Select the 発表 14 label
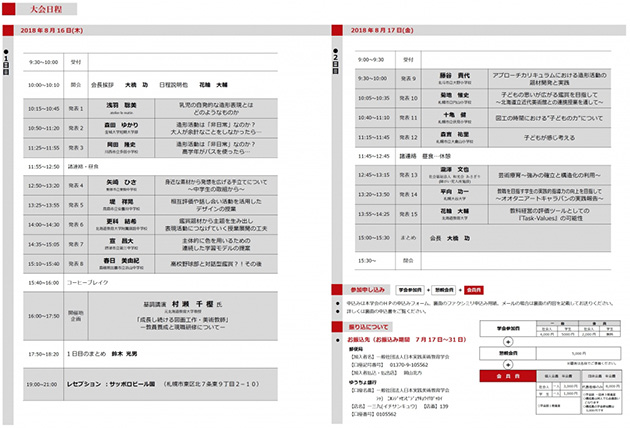The image size is (630, 428). pos(409,195)
